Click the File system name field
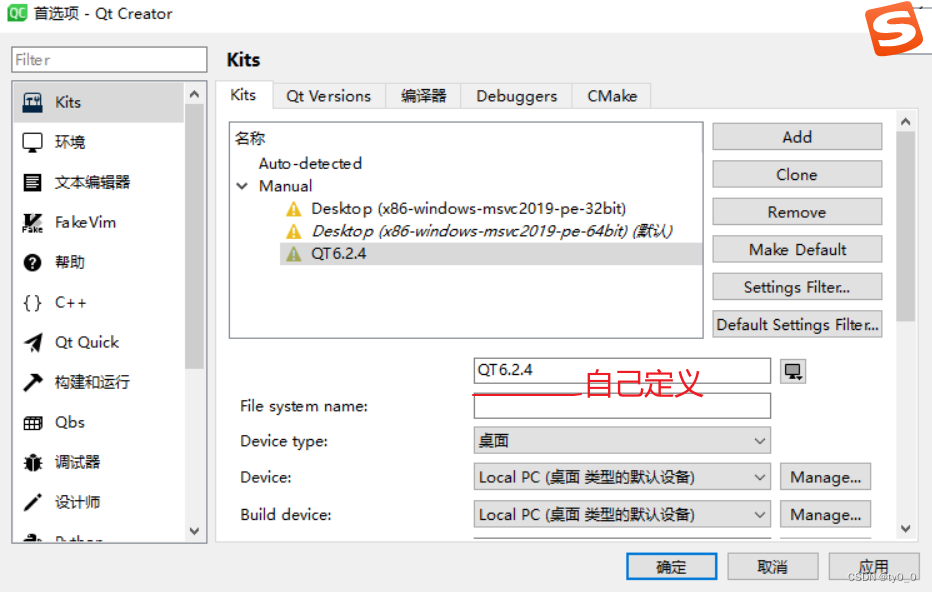This screenshot has width=932, height=592. (622, 406)
